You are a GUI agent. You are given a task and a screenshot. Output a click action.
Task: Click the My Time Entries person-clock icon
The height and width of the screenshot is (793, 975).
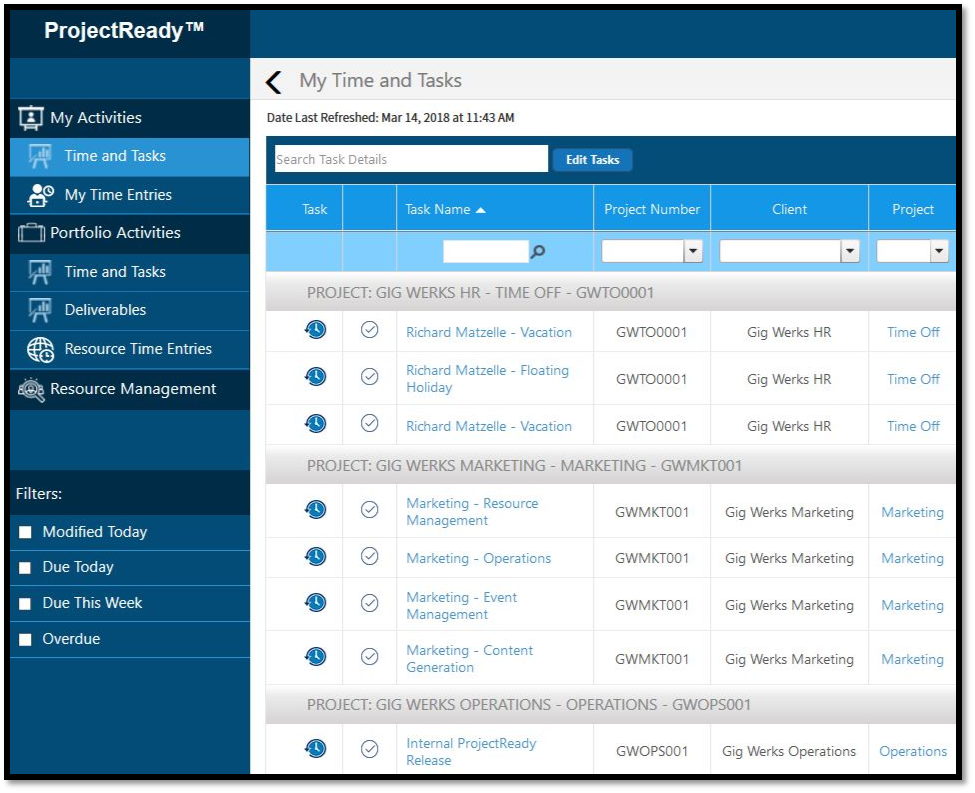pos(40,195)
